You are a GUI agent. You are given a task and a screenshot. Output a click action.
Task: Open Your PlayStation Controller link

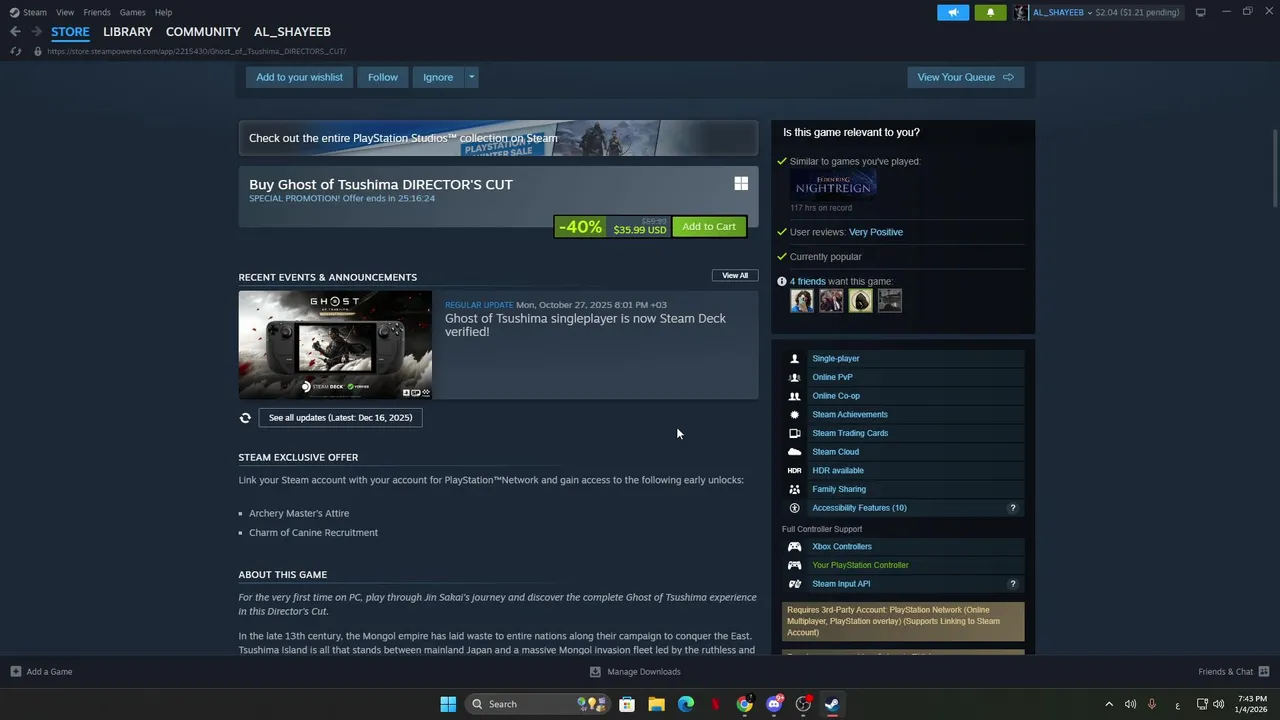(x=860, y=565)
